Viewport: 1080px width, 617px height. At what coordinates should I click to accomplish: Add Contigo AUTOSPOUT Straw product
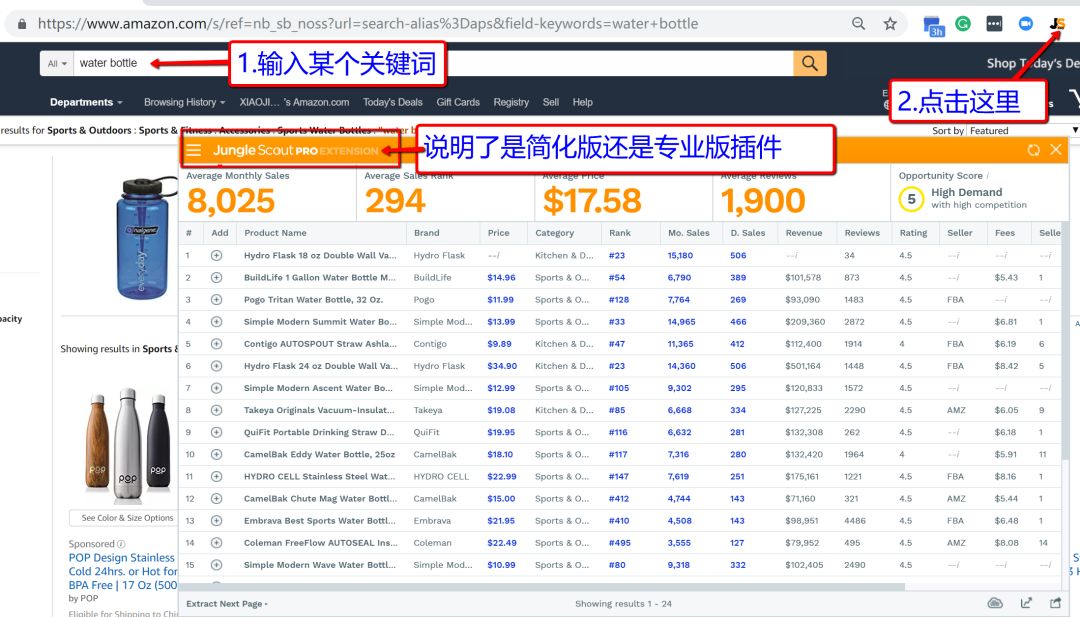point(216,344)
